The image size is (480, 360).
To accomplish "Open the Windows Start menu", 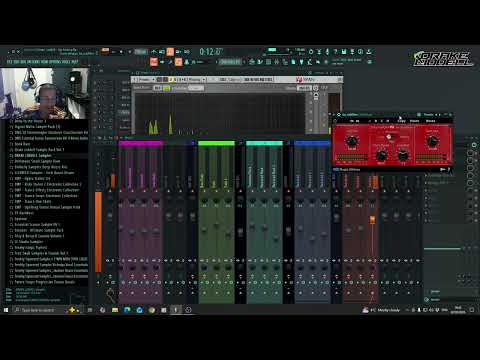I will click(x=6, y=310).
